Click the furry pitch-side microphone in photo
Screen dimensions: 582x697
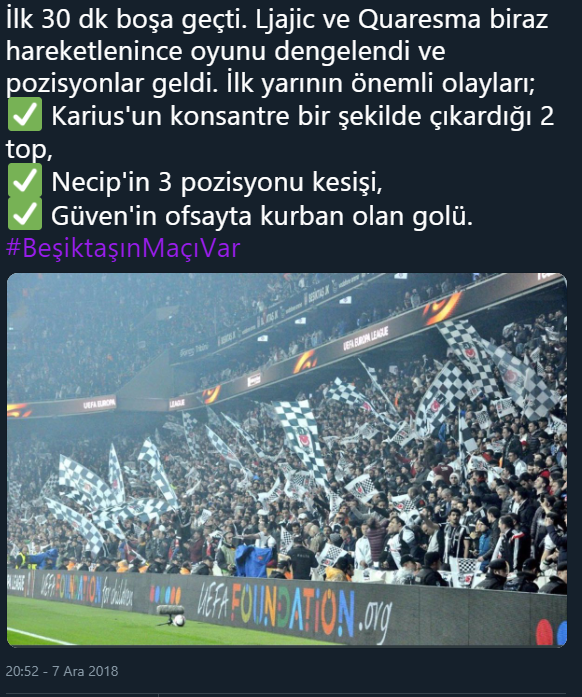click(170, 610)
